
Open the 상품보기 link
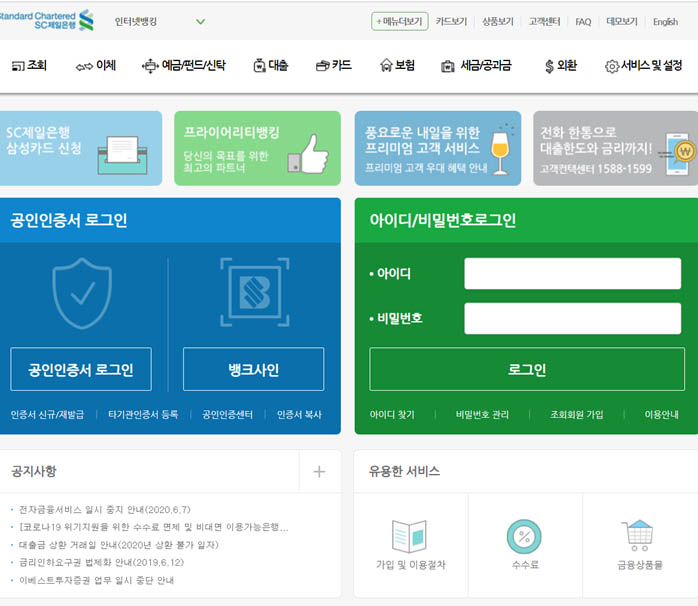(498, 21)
